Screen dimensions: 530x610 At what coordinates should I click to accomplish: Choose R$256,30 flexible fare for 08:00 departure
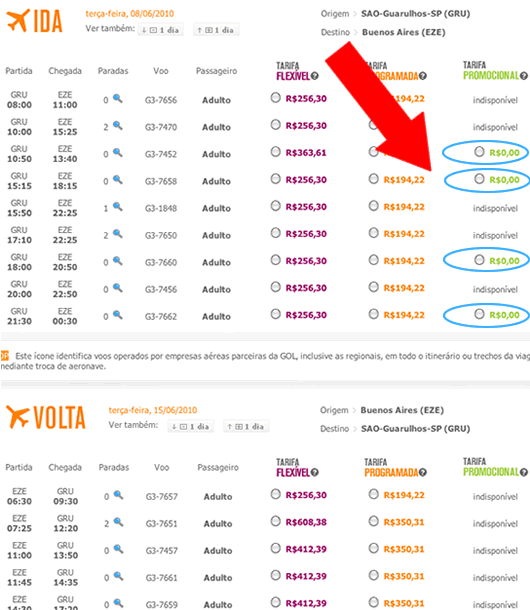(276, 98)
